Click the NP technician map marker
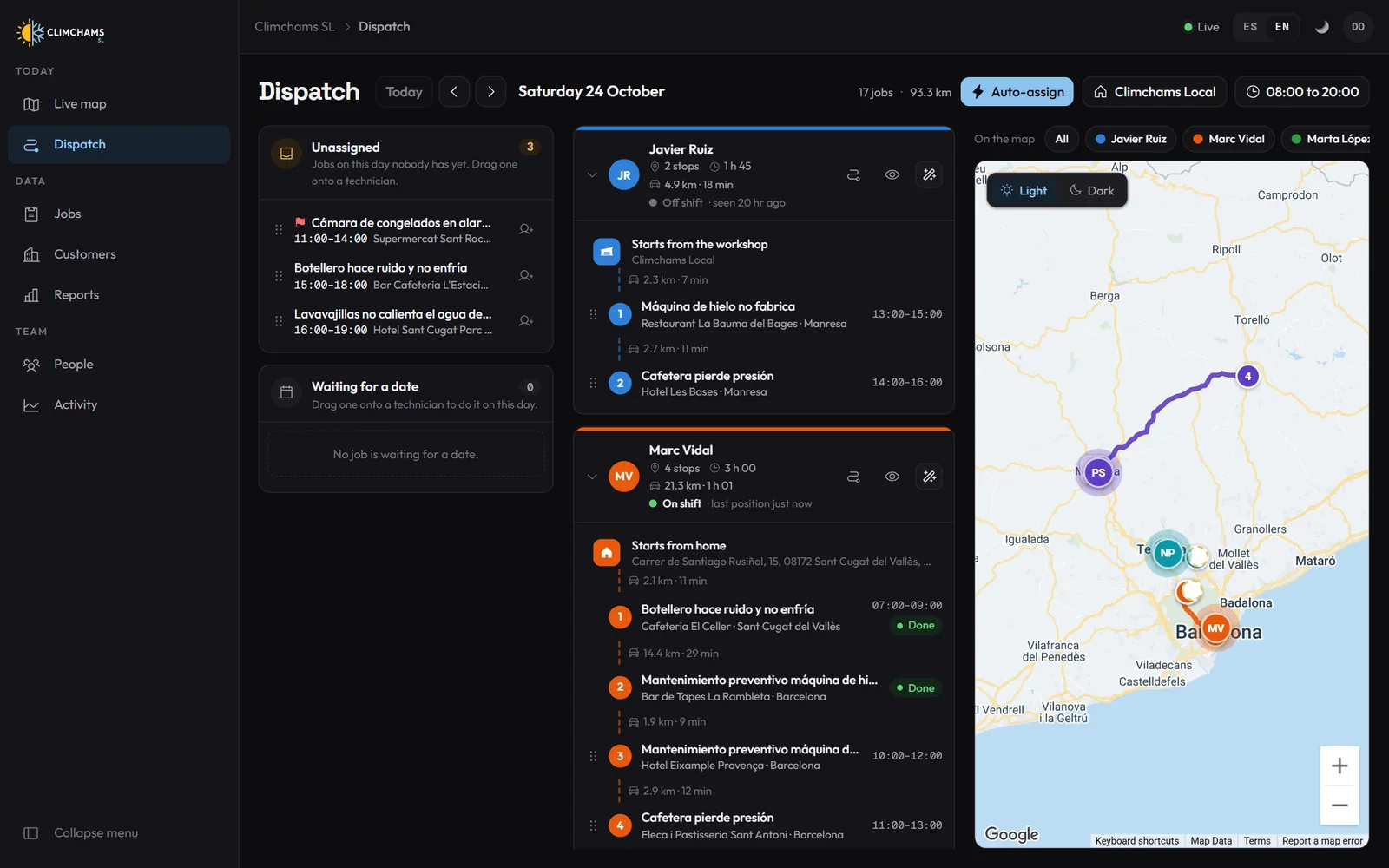Image resolution: width=1389 pixels, height=868 pixels. (x=1168, y=553)
